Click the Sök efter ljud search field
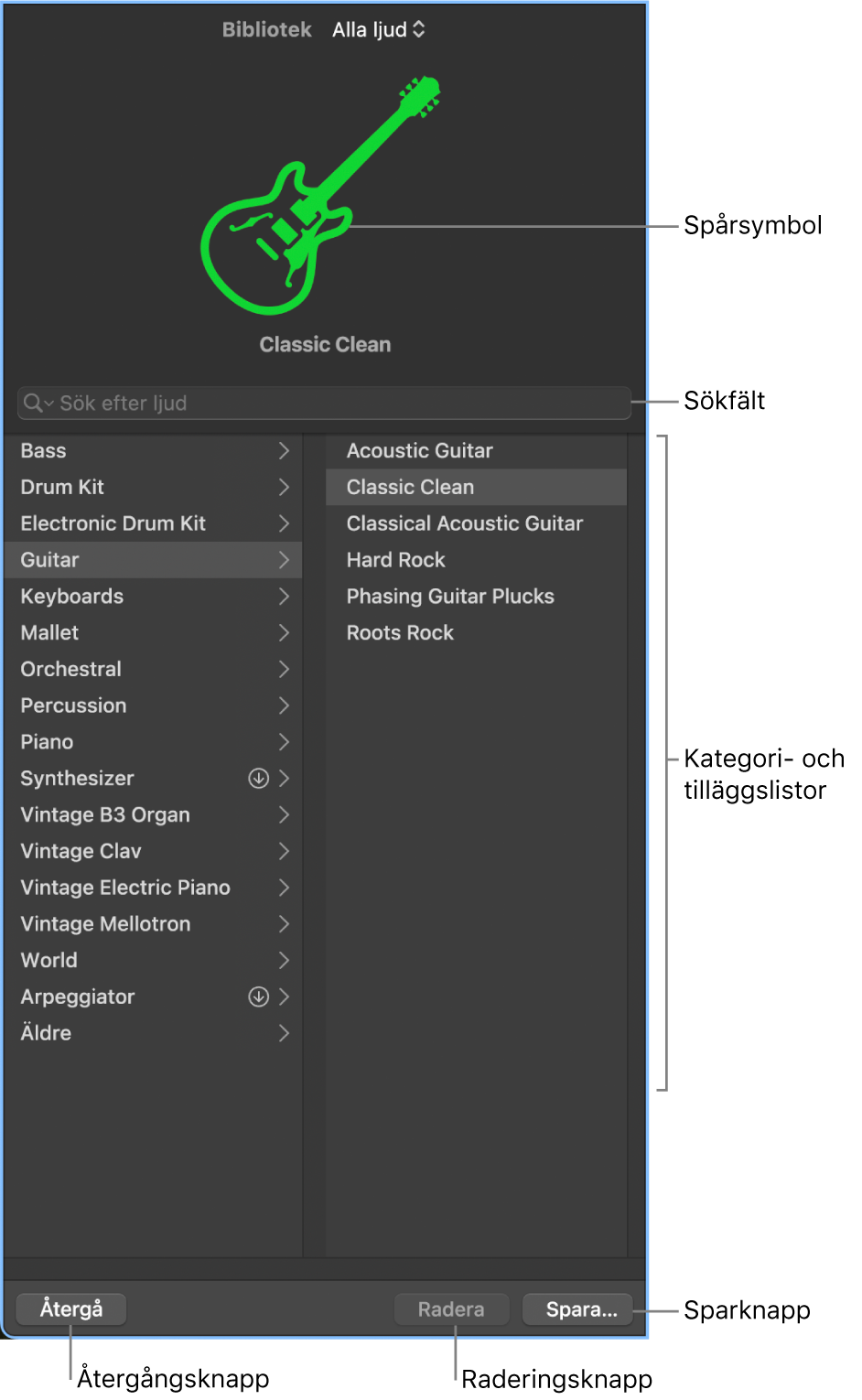Screen dimensions: 862x1400 pyautogui.click(x=324, y=404)
